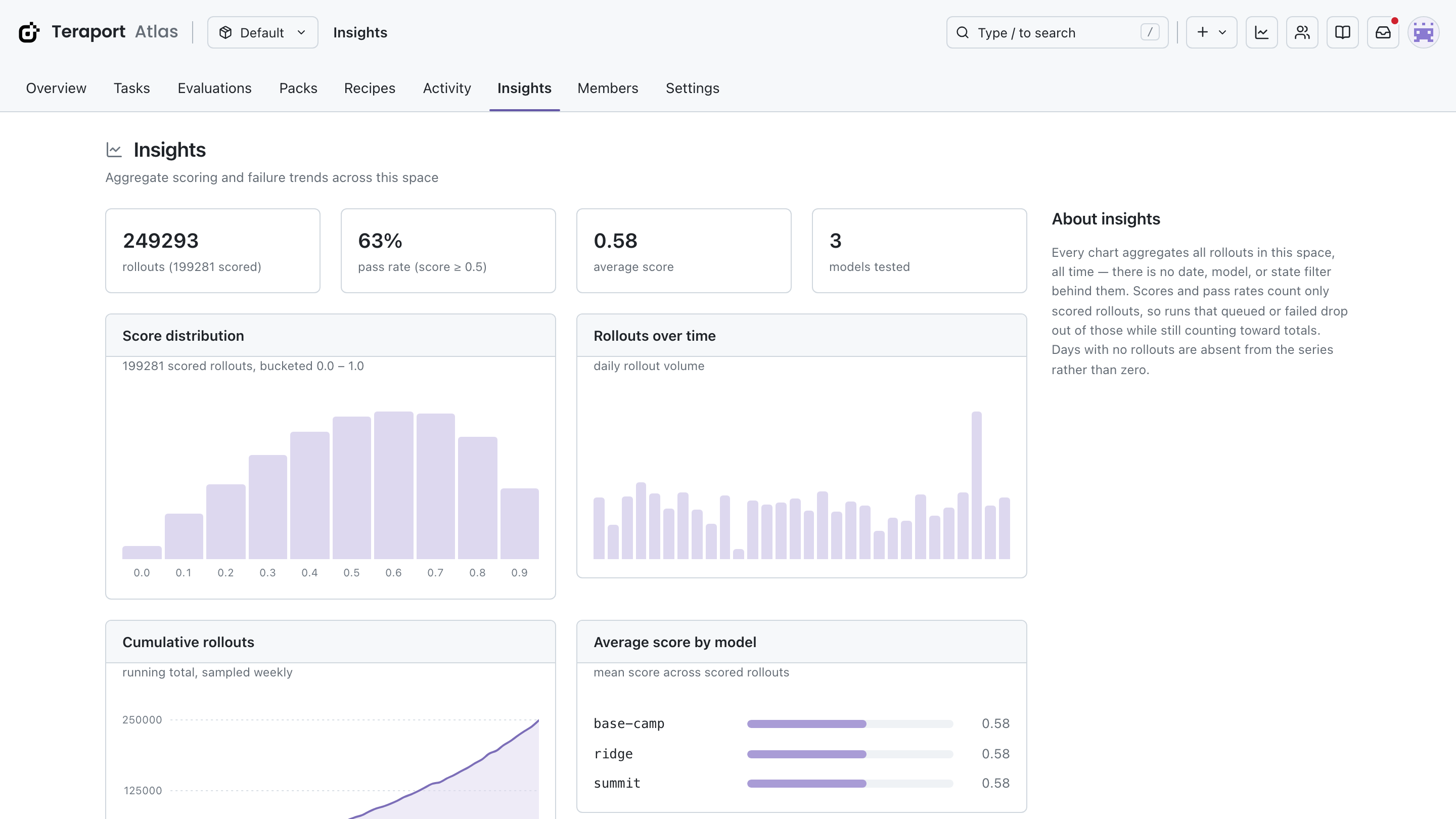Image resolution: width=1456 pixels, height=819 pixels.
Task: Click the Insights heading chart icon
Action: pyautogui.click(x=114, y=150)
